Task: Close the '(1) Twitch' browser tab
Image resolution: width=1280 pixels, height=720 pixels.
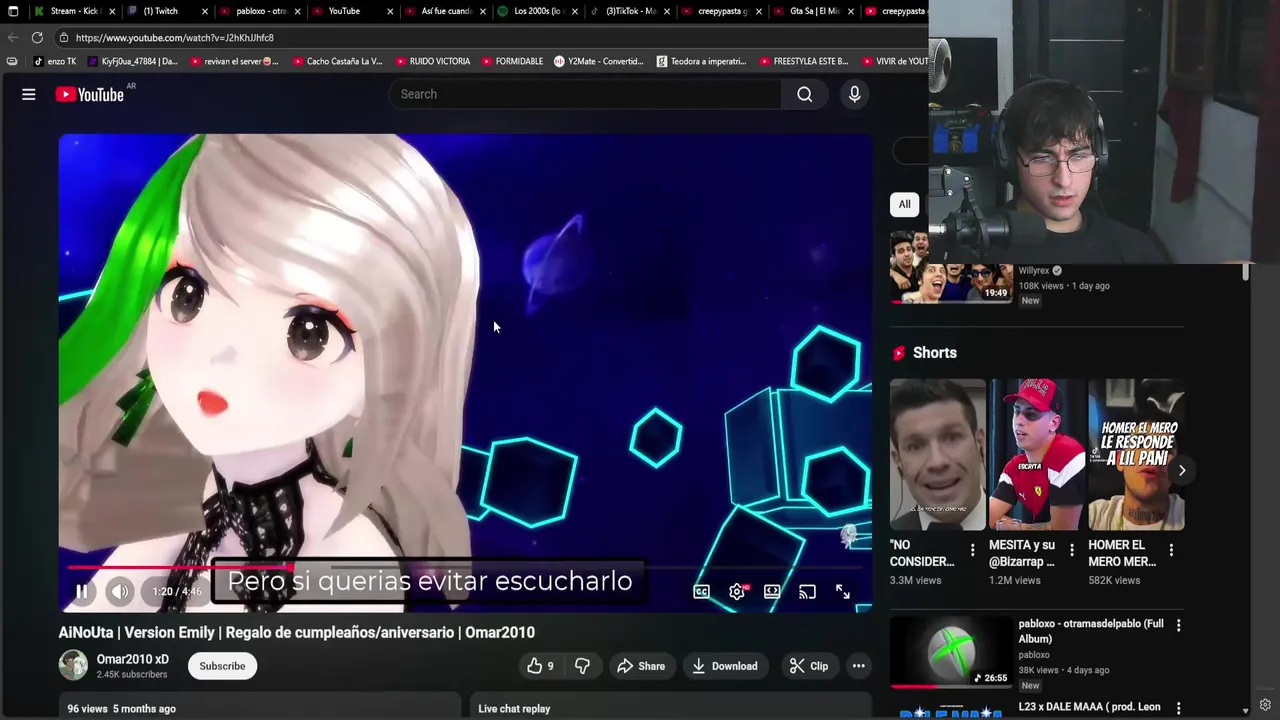Action: [205, 11]
